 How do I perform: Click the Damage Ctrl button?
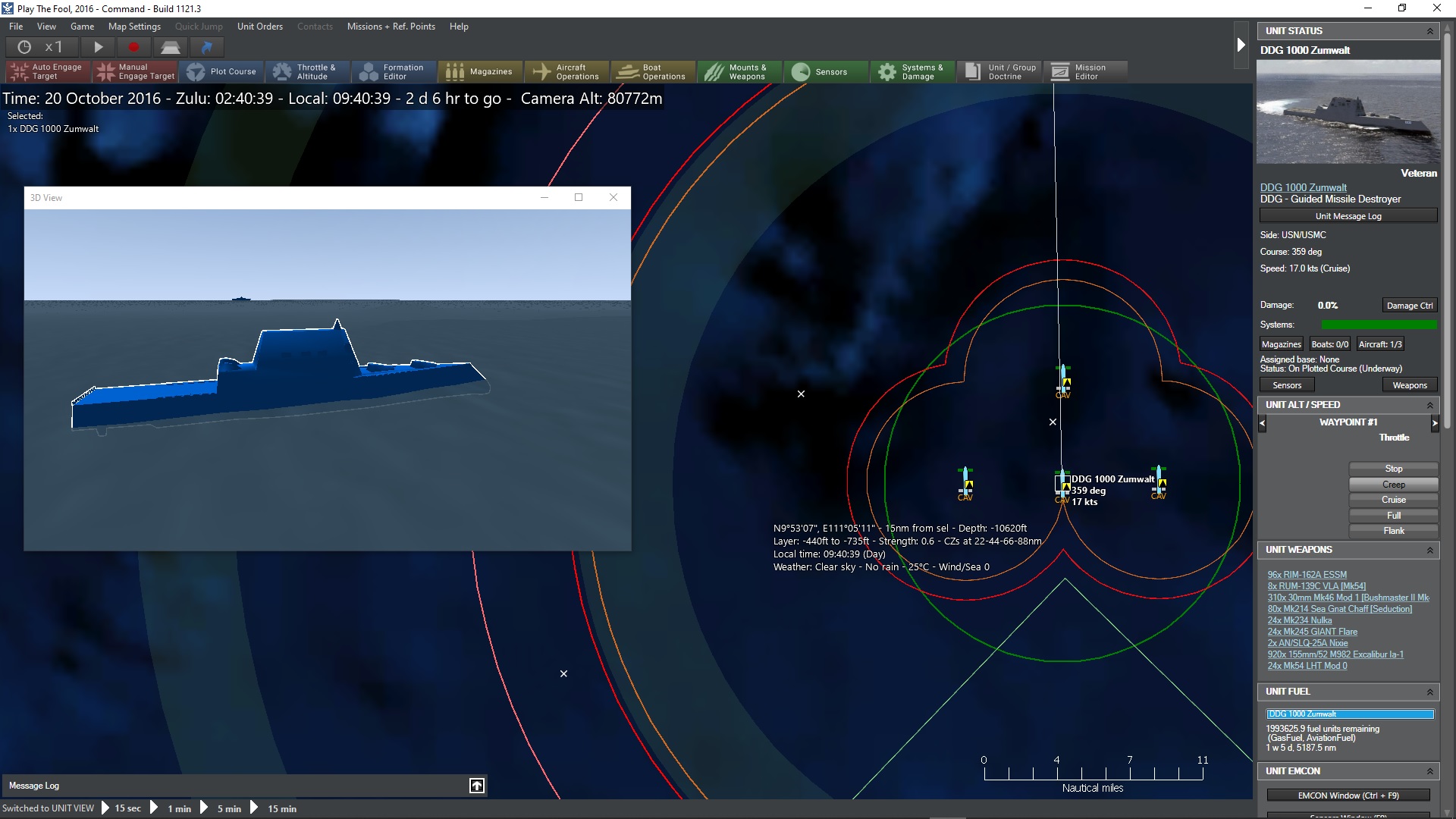[x=1410, y=306]
